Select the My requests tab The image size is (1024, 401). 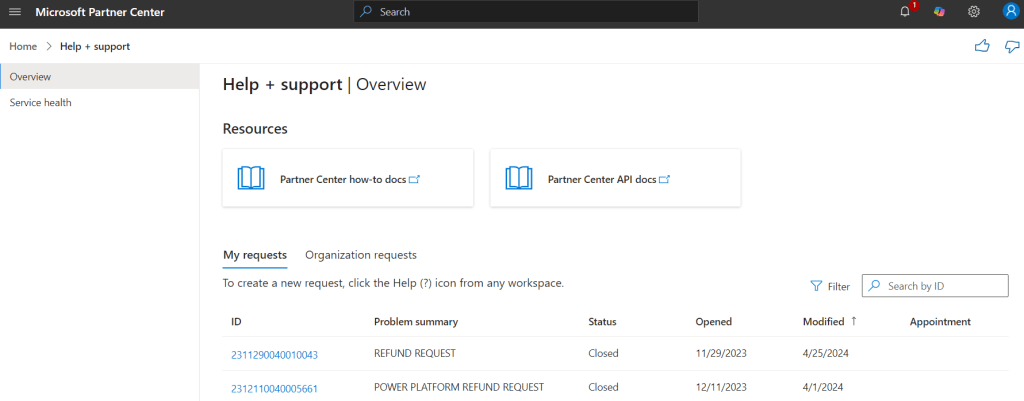[254, 255]
